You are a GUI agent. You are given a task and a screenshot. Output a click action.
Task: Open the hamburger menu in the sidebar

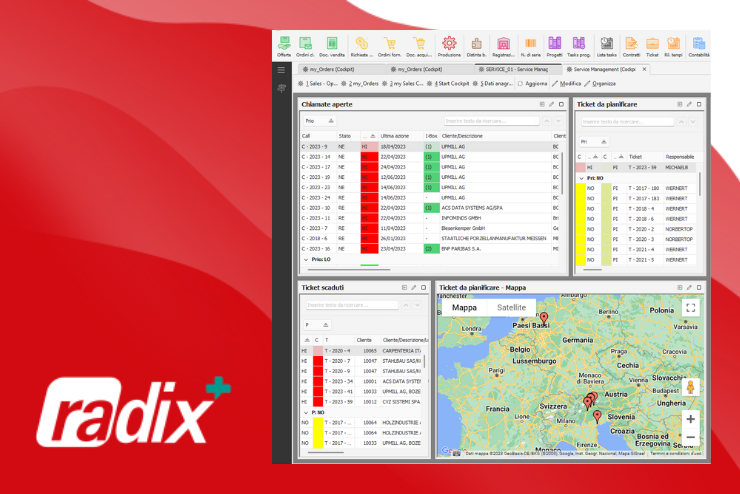pyautogui.click(x=281, y=70)
